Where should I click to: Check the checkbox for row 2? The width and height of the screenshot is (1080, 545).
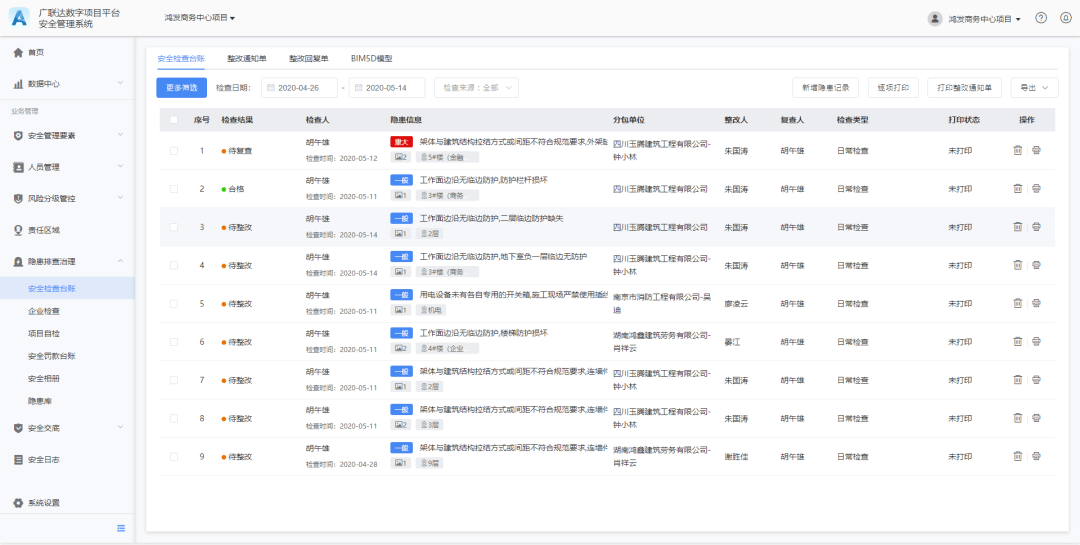coord(174,189)
